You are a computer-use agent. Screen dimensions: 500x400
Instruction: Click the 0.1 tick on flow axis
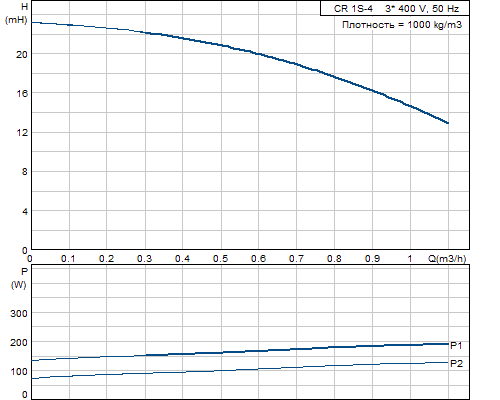click(x=68, y=259)
